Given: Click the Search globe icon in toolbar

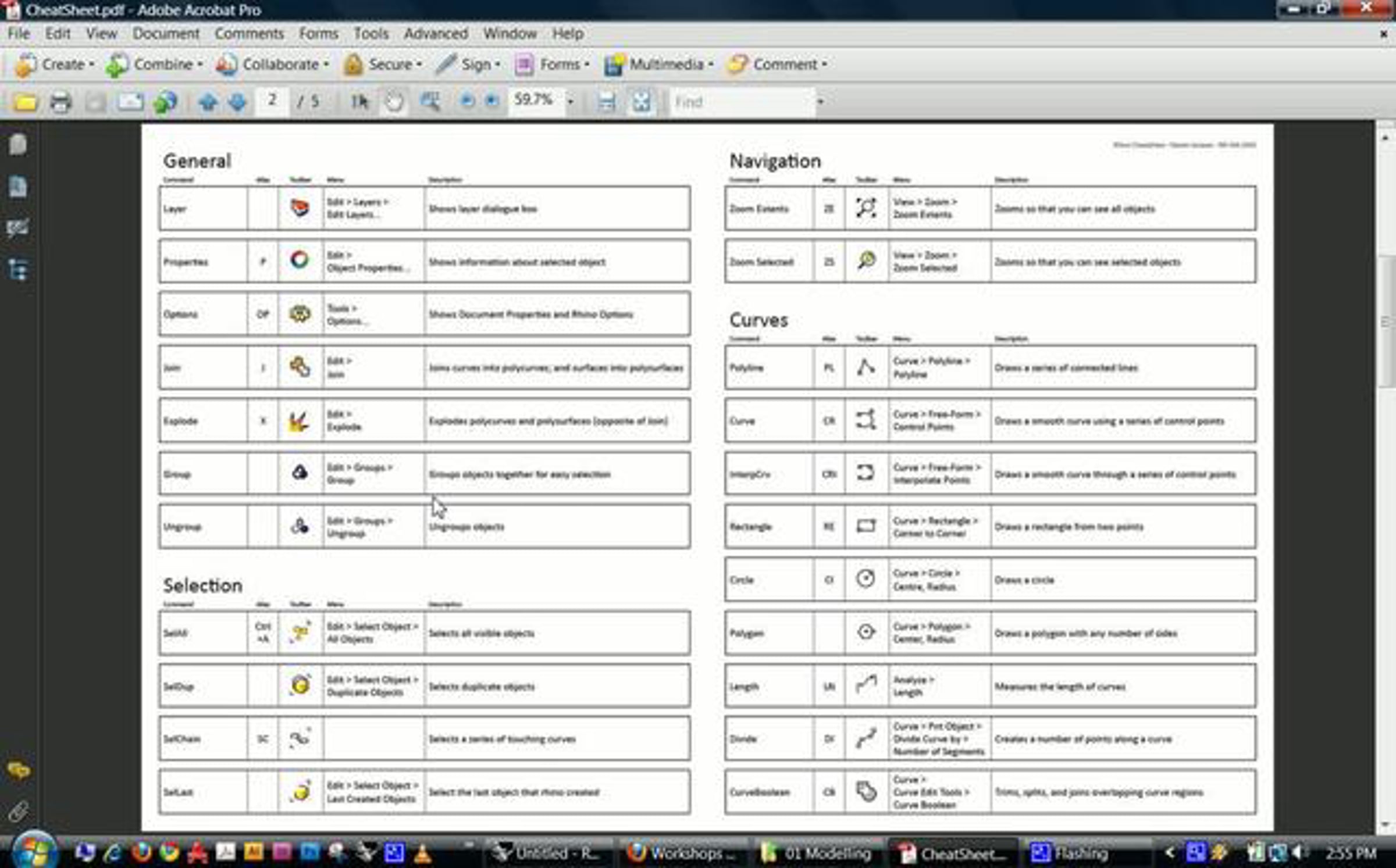Looking at the screenshot, I should pyautogui.click(x=165, y=102).
